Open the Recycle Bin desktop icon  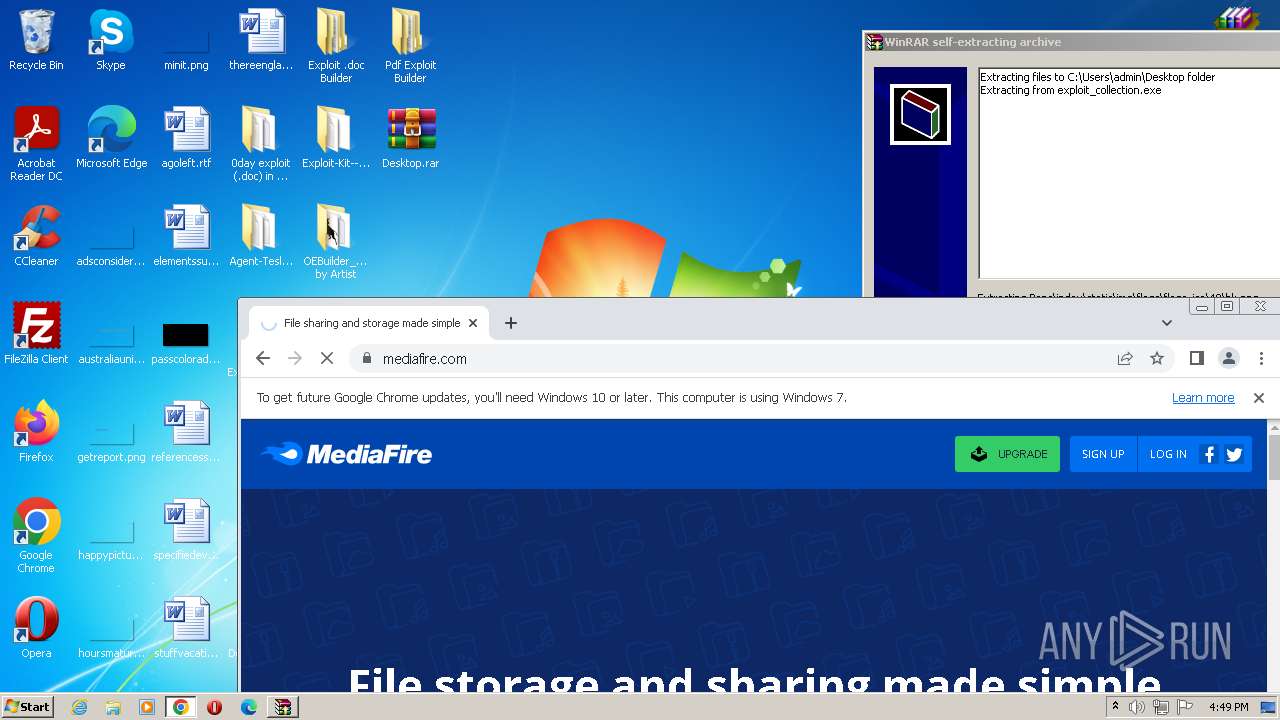pos(36,40)
